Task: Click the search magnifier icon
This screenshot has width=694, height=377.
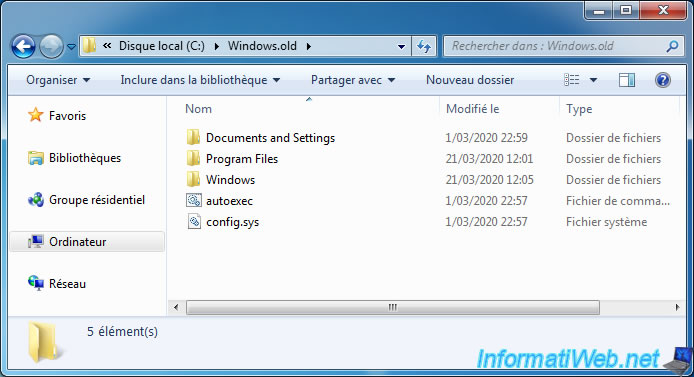Action: pos(672,46)
